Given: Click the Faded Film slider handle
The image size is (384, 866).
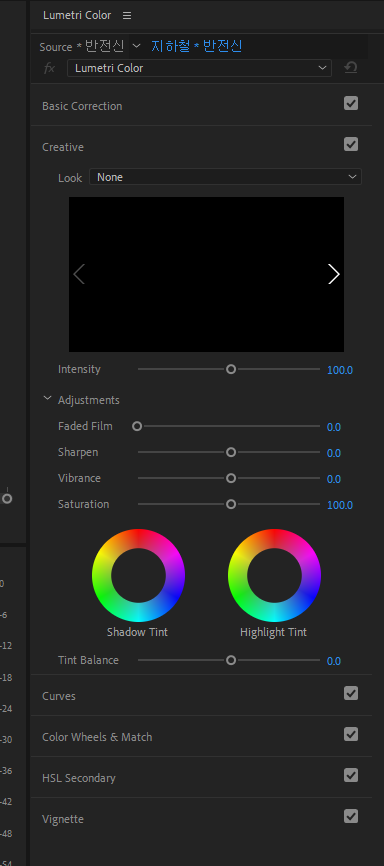Looking at the screenshot, I should click(137, 426).
